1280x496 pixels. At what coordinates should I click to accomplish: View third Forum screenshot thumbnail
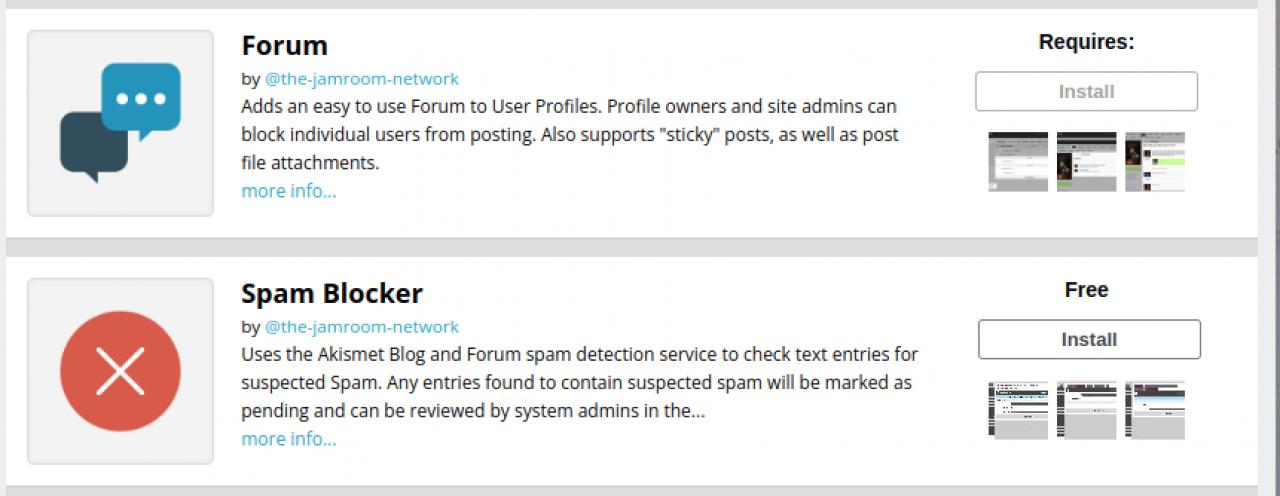pos(1154,162)
